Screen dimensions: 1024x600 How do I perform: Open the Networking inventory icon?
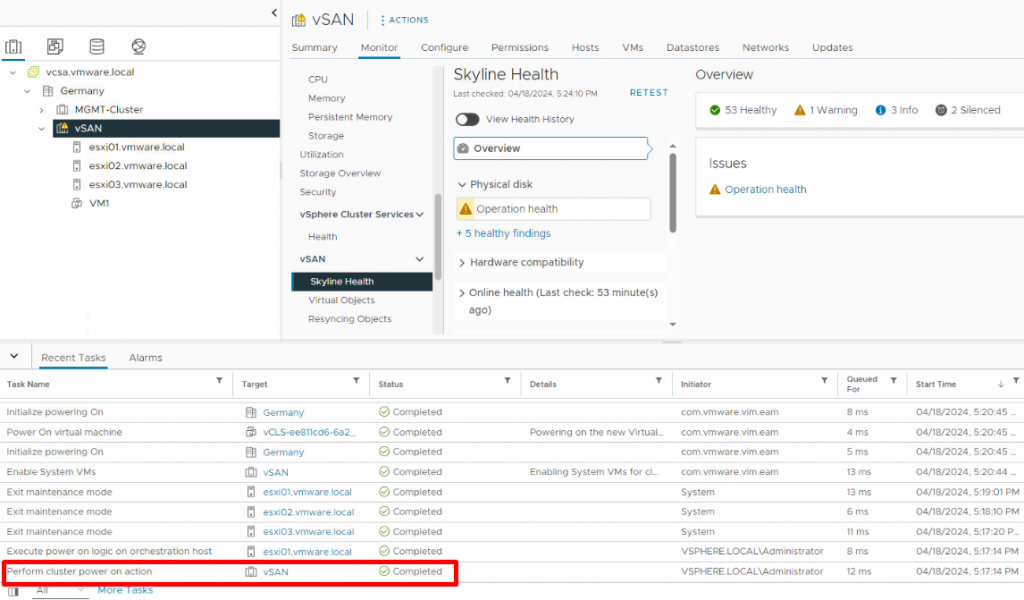click(x=138, y=46)
